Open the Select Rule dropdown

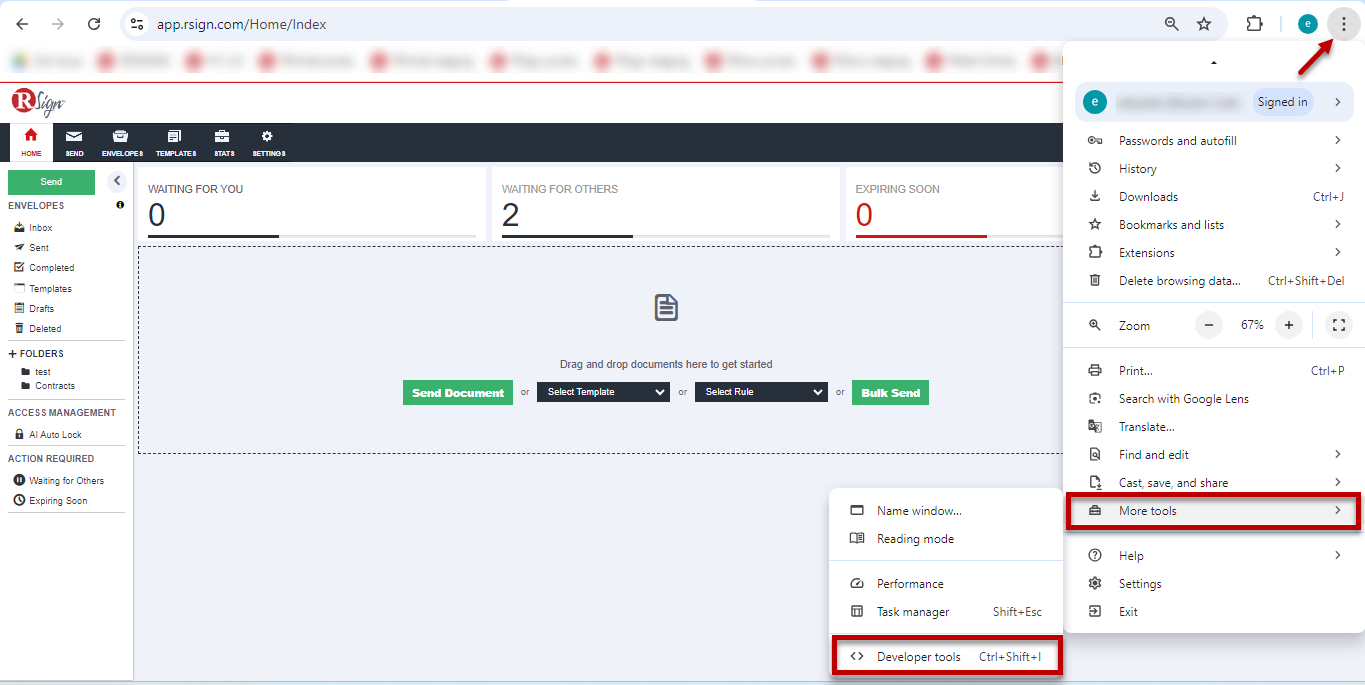click(761, 392)
